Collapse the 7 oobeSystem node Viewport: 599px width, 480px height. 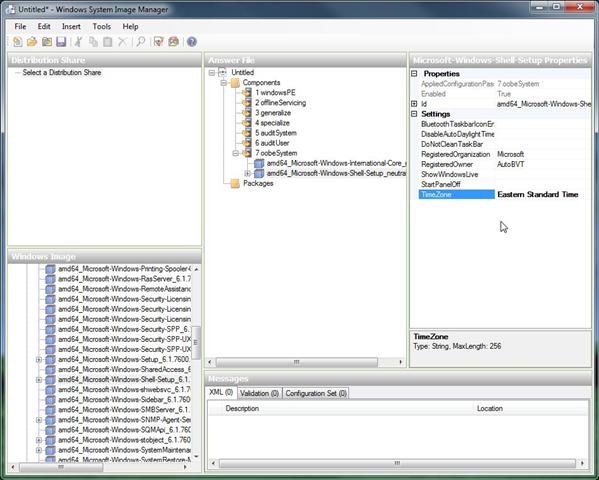[x=236, y=153]
